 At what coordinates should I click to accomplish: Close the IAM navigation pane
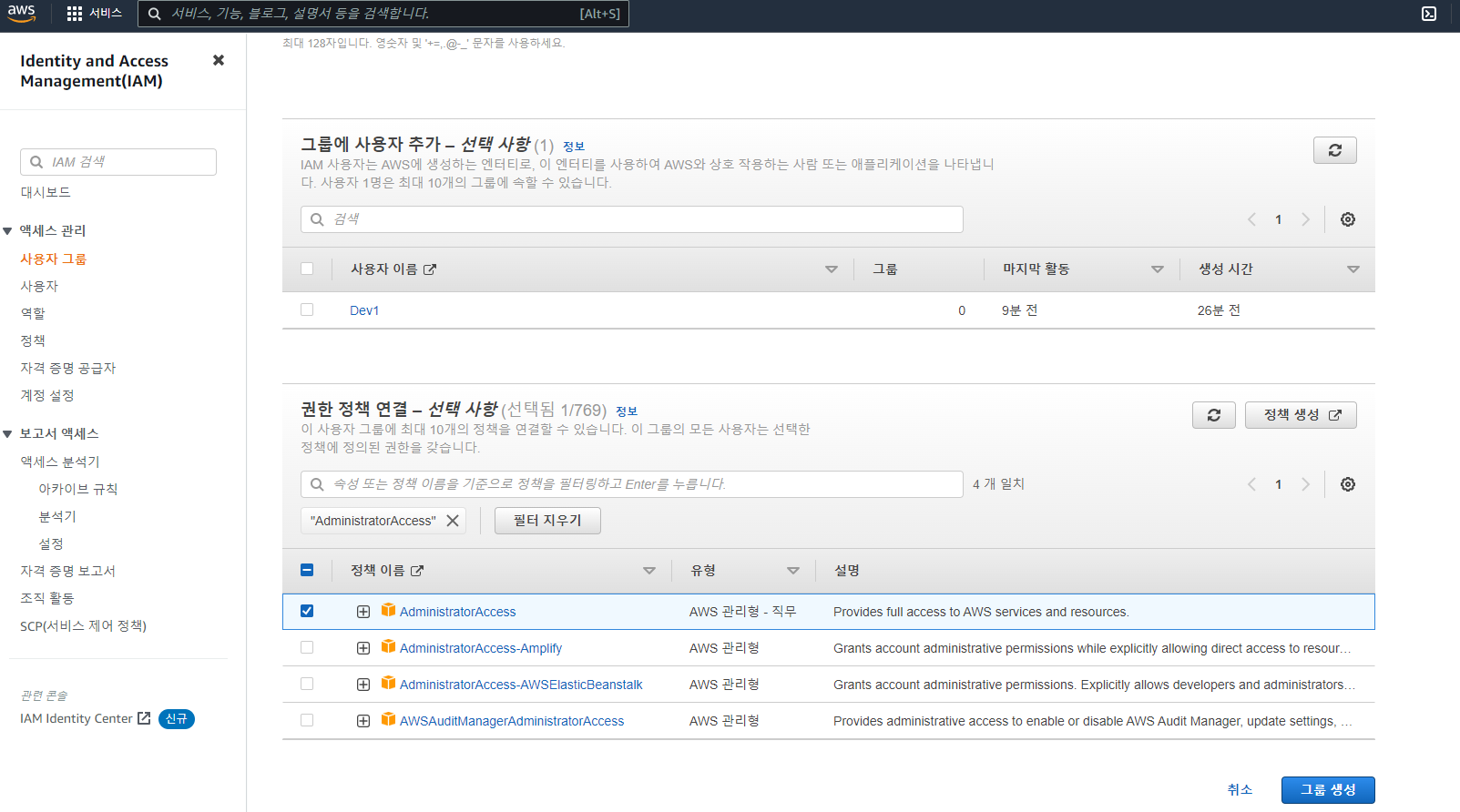point(219,60)
